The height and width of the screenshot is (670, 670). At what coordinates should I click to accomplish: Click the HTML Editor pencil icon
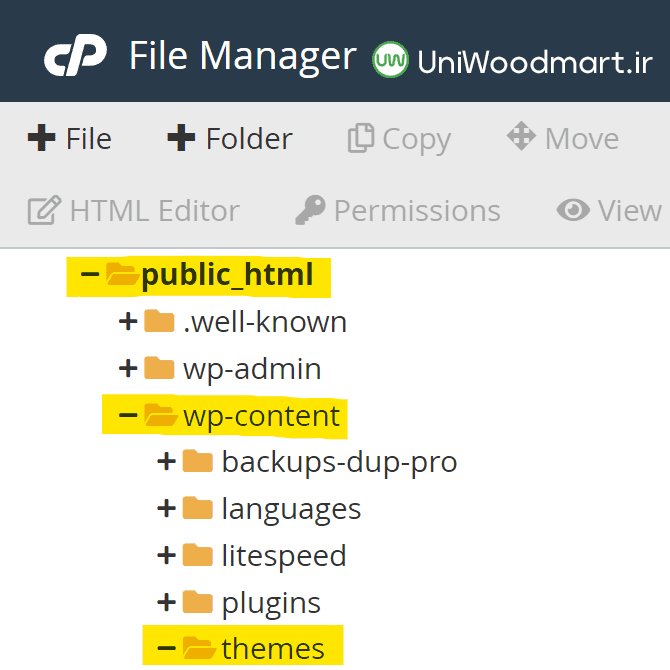tap(44, 210)
